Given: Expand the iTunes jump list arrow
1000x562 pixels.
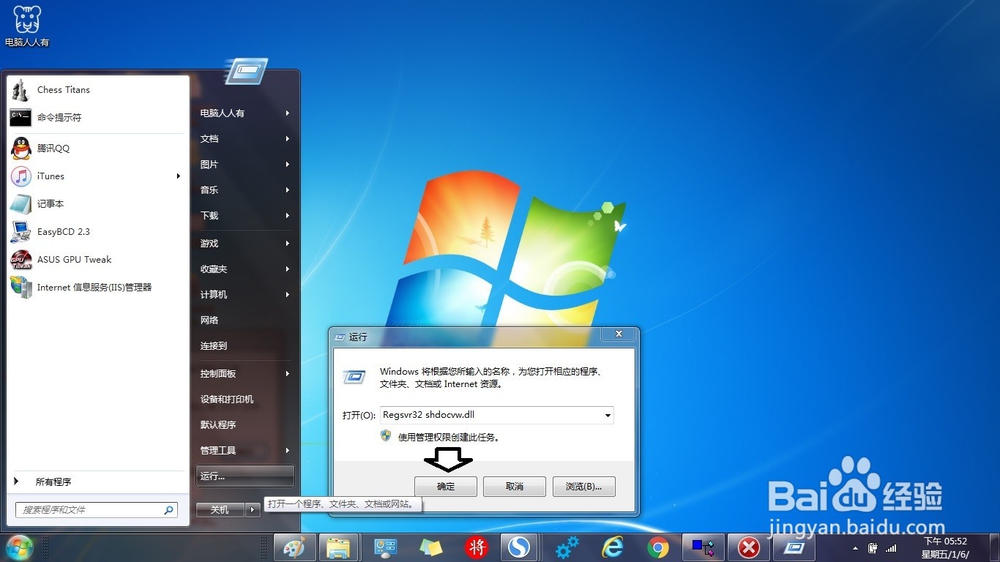Looking at the screenshot, I should click(178, 176).
